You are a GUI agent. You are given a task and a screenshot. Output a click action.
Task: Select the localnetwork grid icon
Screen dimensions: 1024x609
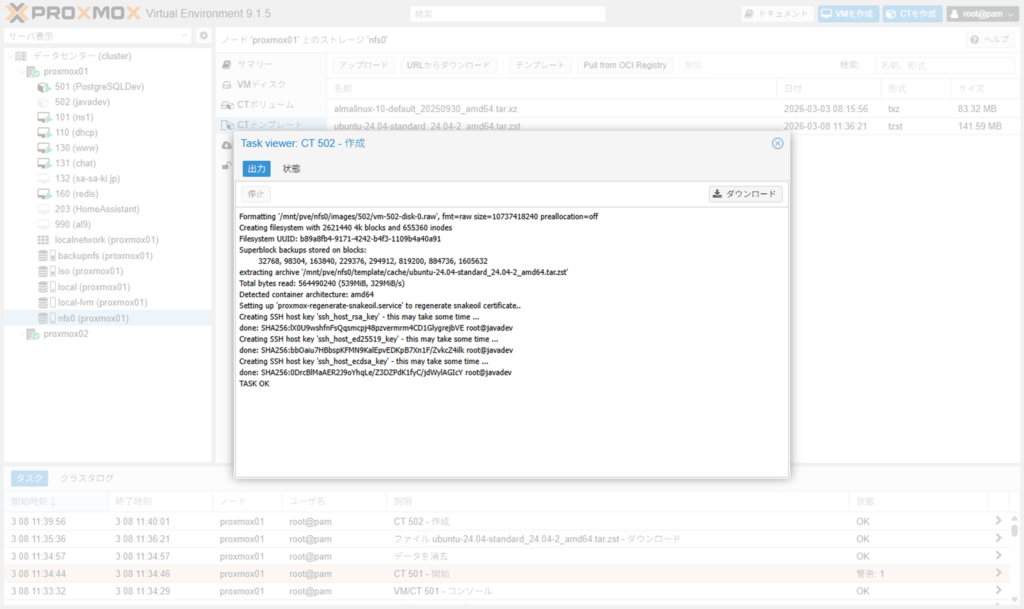pos(44,240)
